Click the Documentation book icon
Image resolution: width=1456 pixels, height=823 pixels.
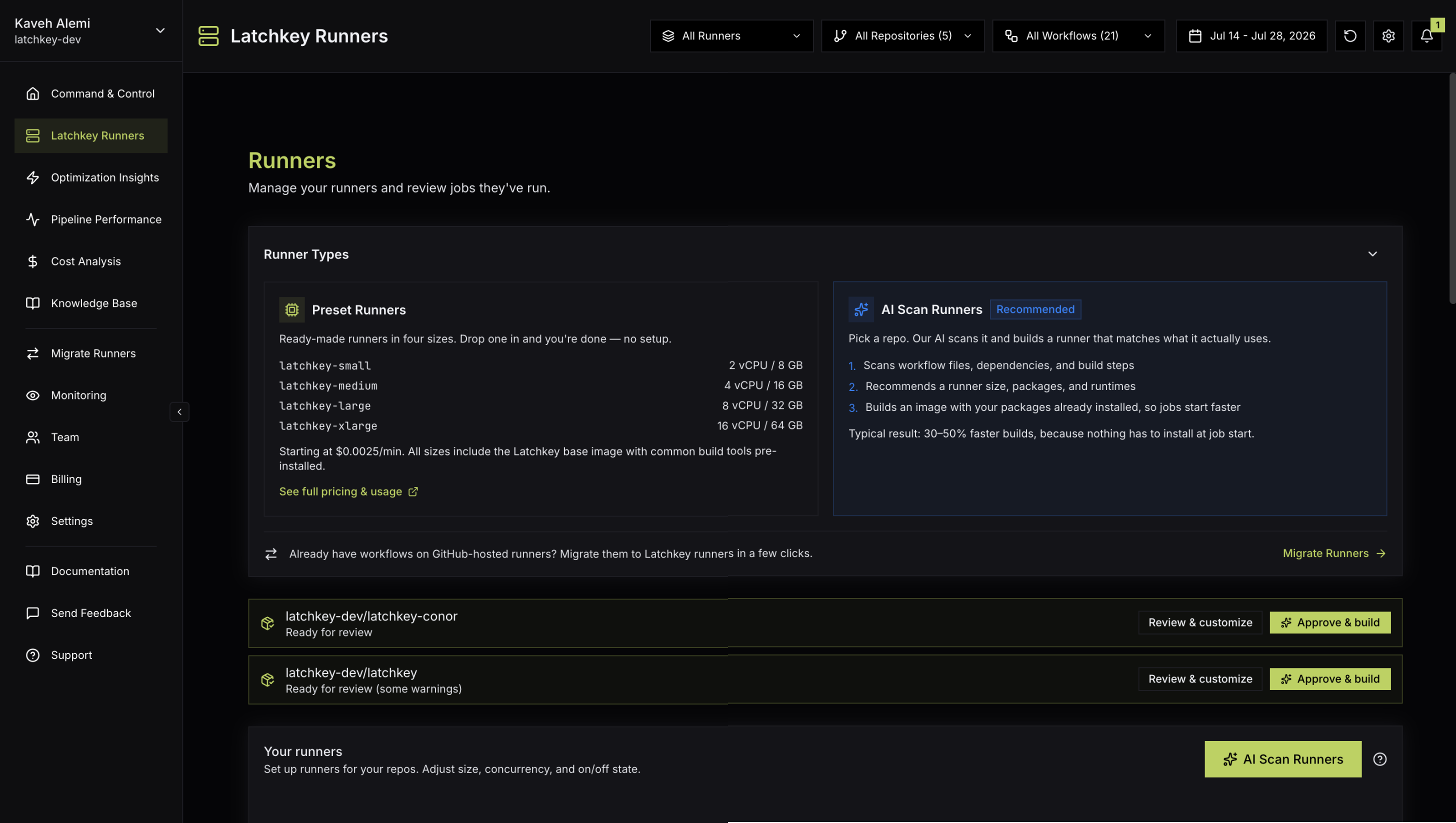(x=33, y=571)
